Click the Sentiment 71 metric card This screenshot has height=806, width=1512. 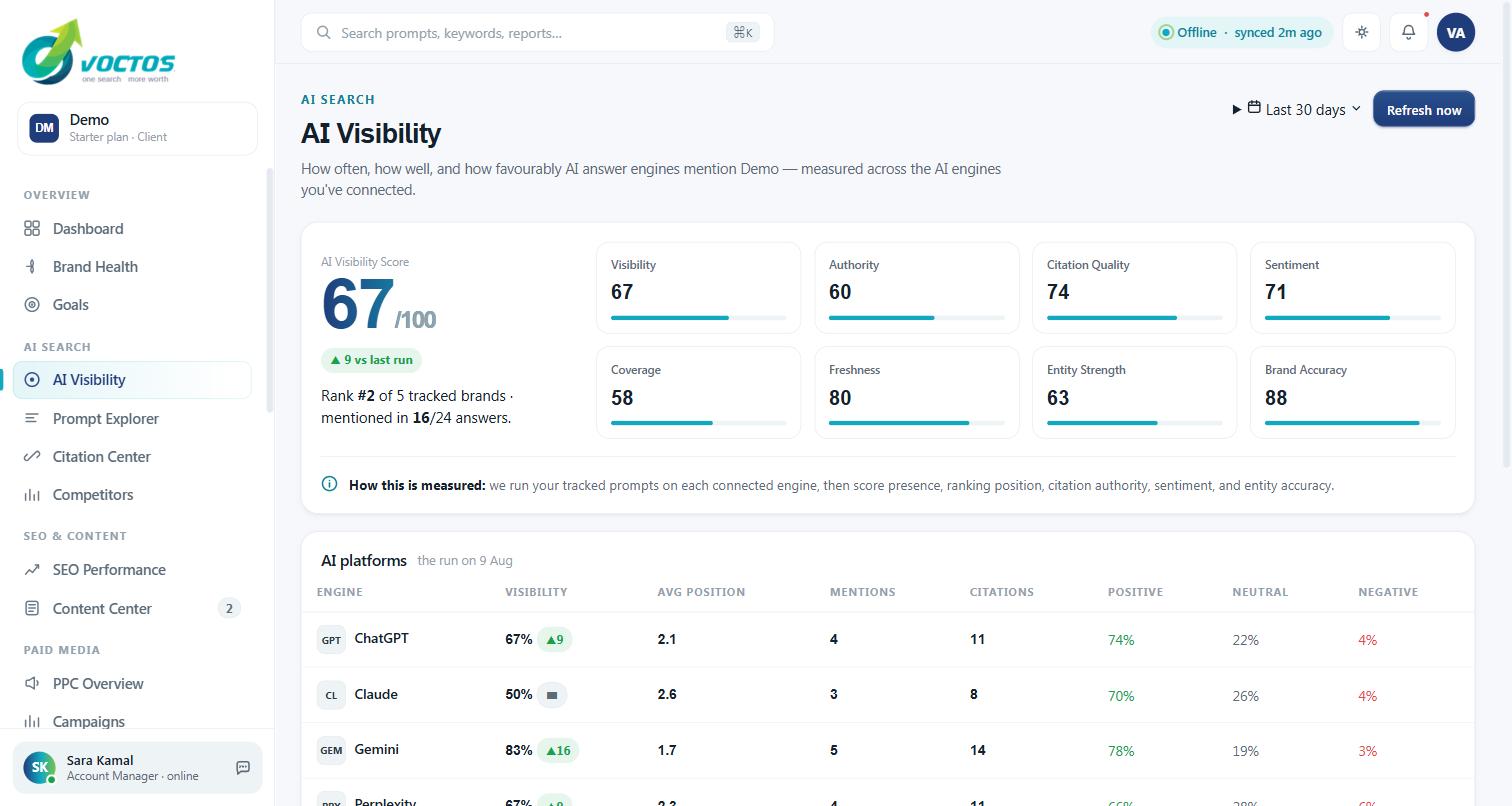[1353, 288]
